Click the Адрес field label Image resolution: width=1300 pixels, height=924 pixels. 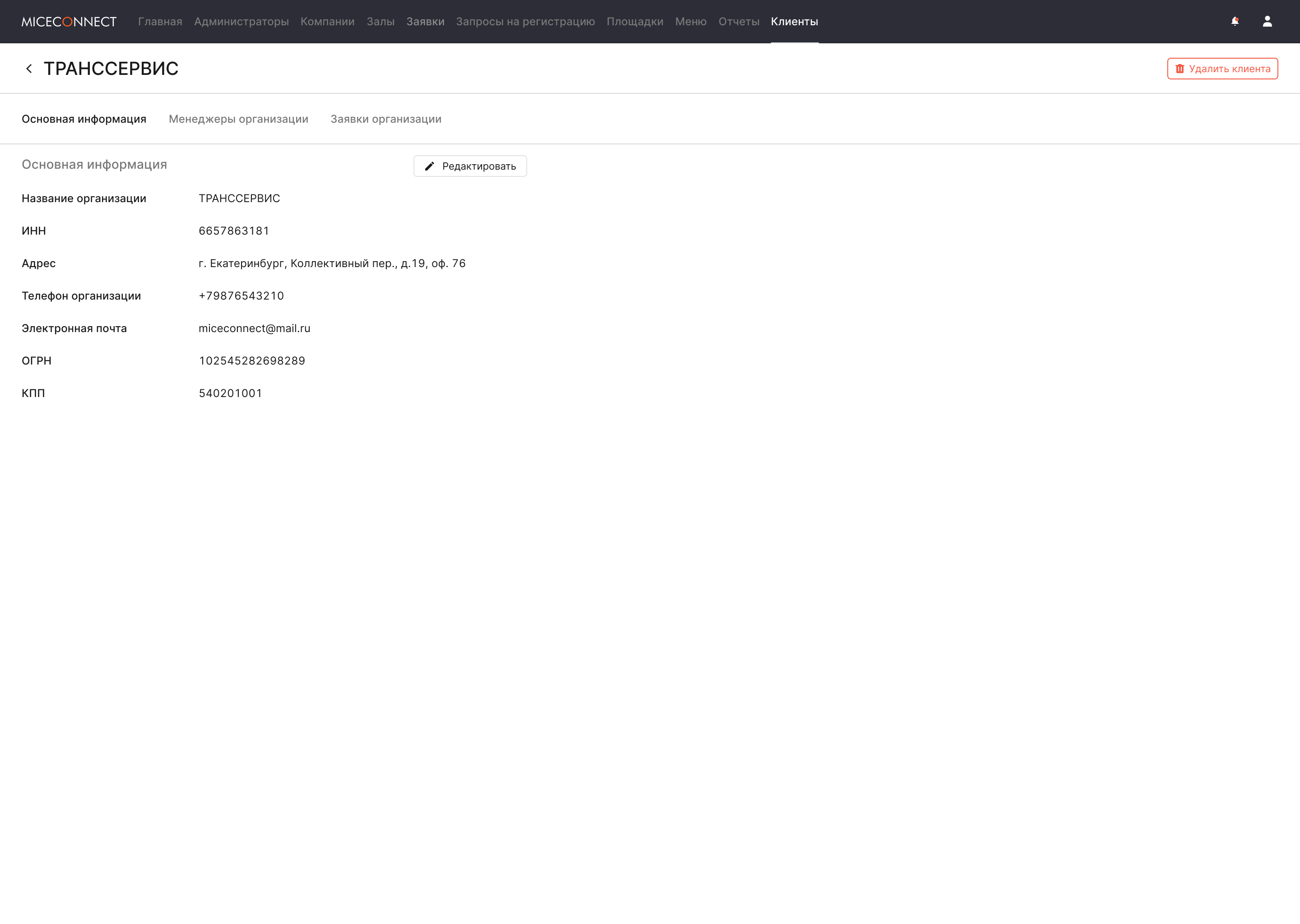(x=39, y=263)
